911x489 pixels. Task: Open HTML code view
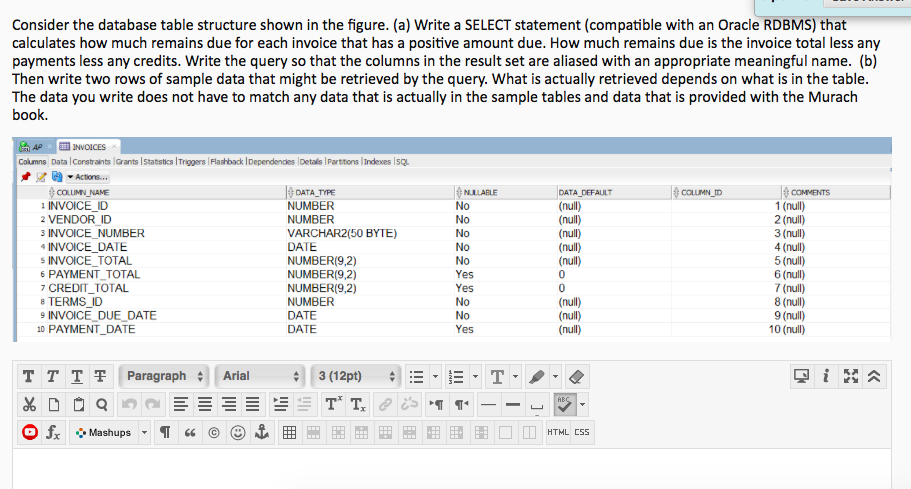pyautogui.click(x=558, y=432)
